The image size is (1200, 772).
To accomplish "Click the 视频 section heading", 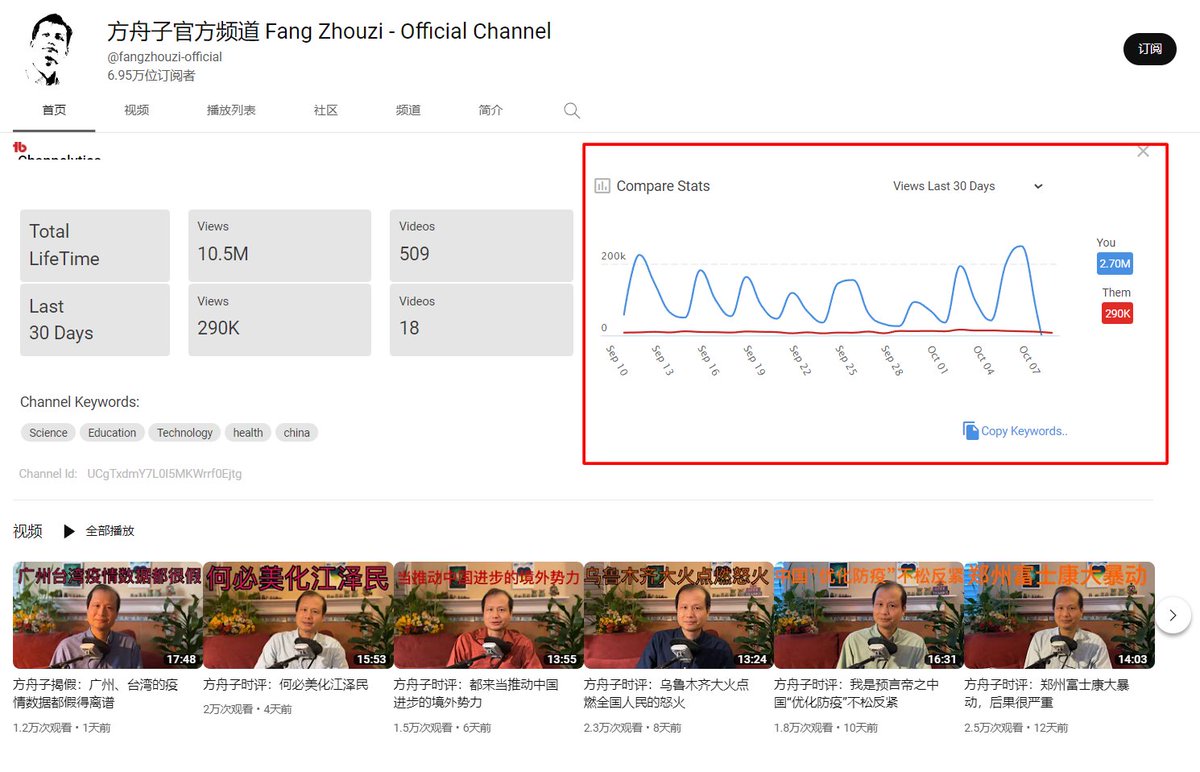I will [x=28, y=531].
